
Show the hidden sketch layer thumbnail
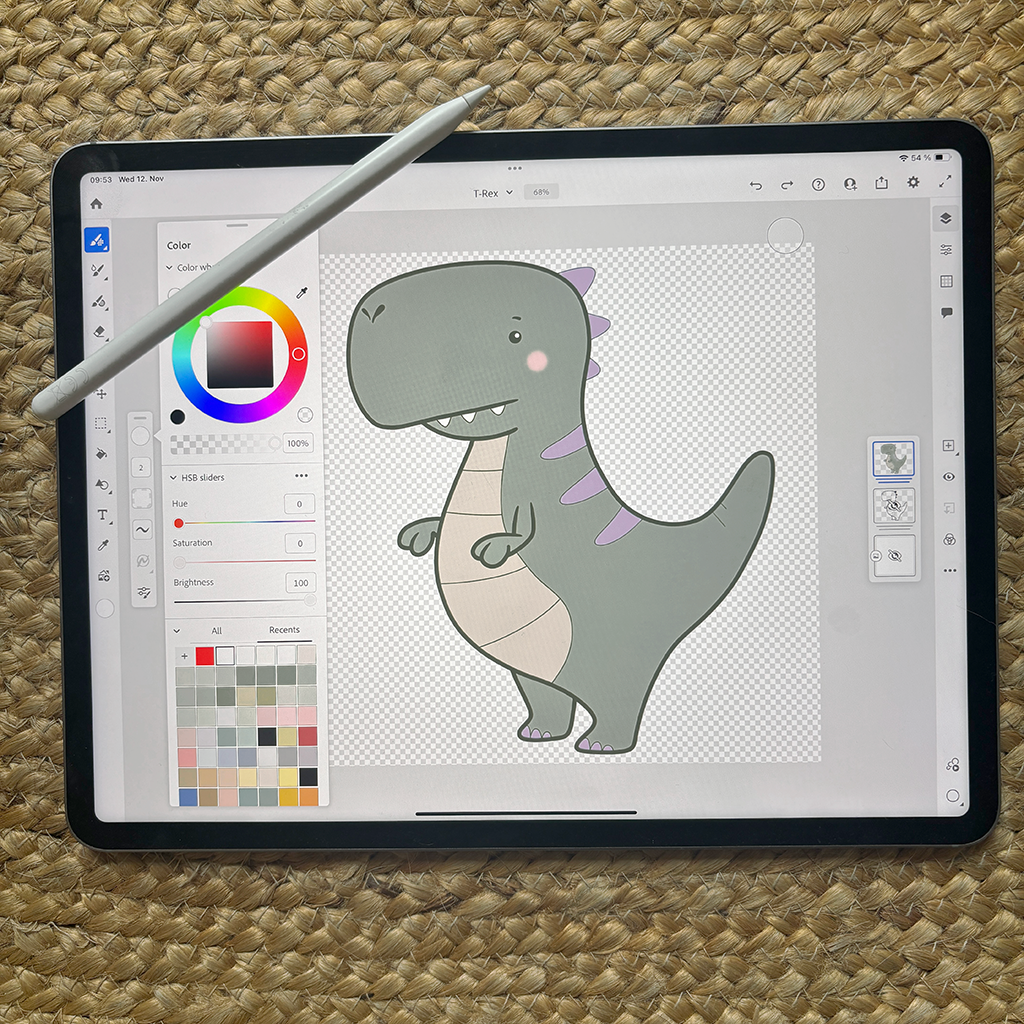[x=893, y=507]
